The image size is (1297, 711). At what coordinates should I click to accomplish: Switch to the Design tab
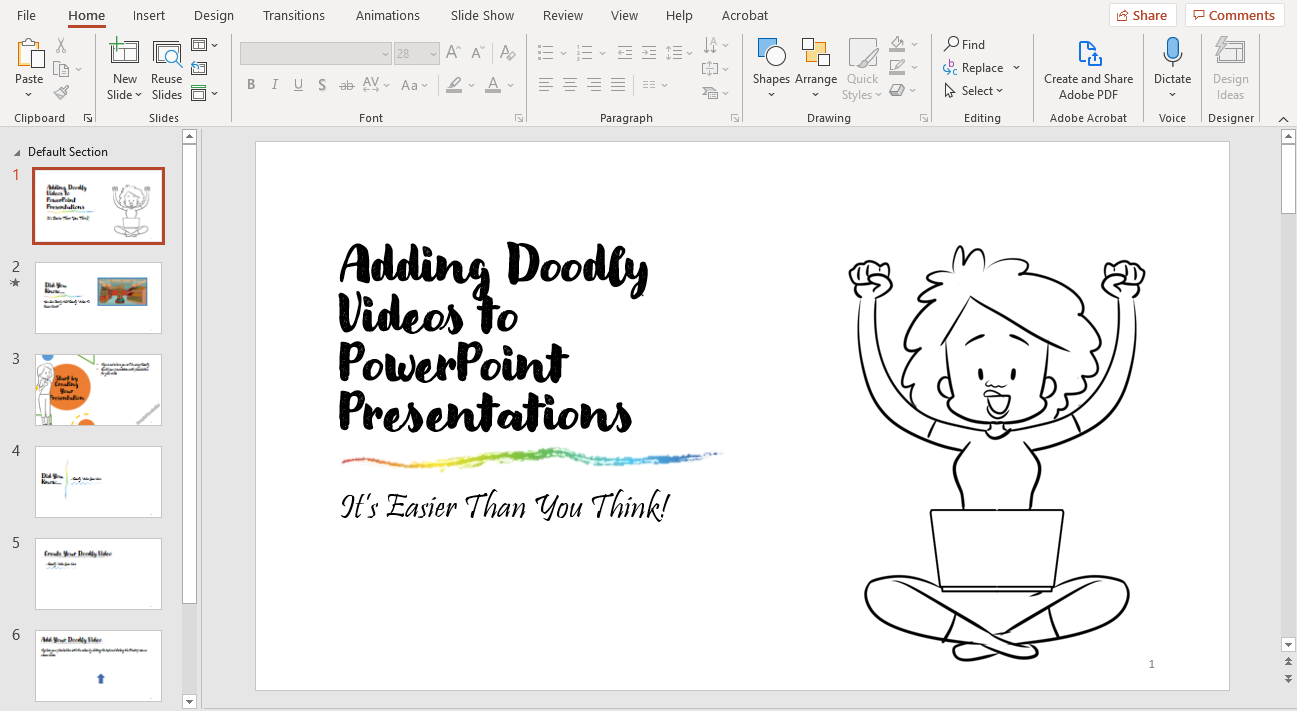click(x=214, y=15)
